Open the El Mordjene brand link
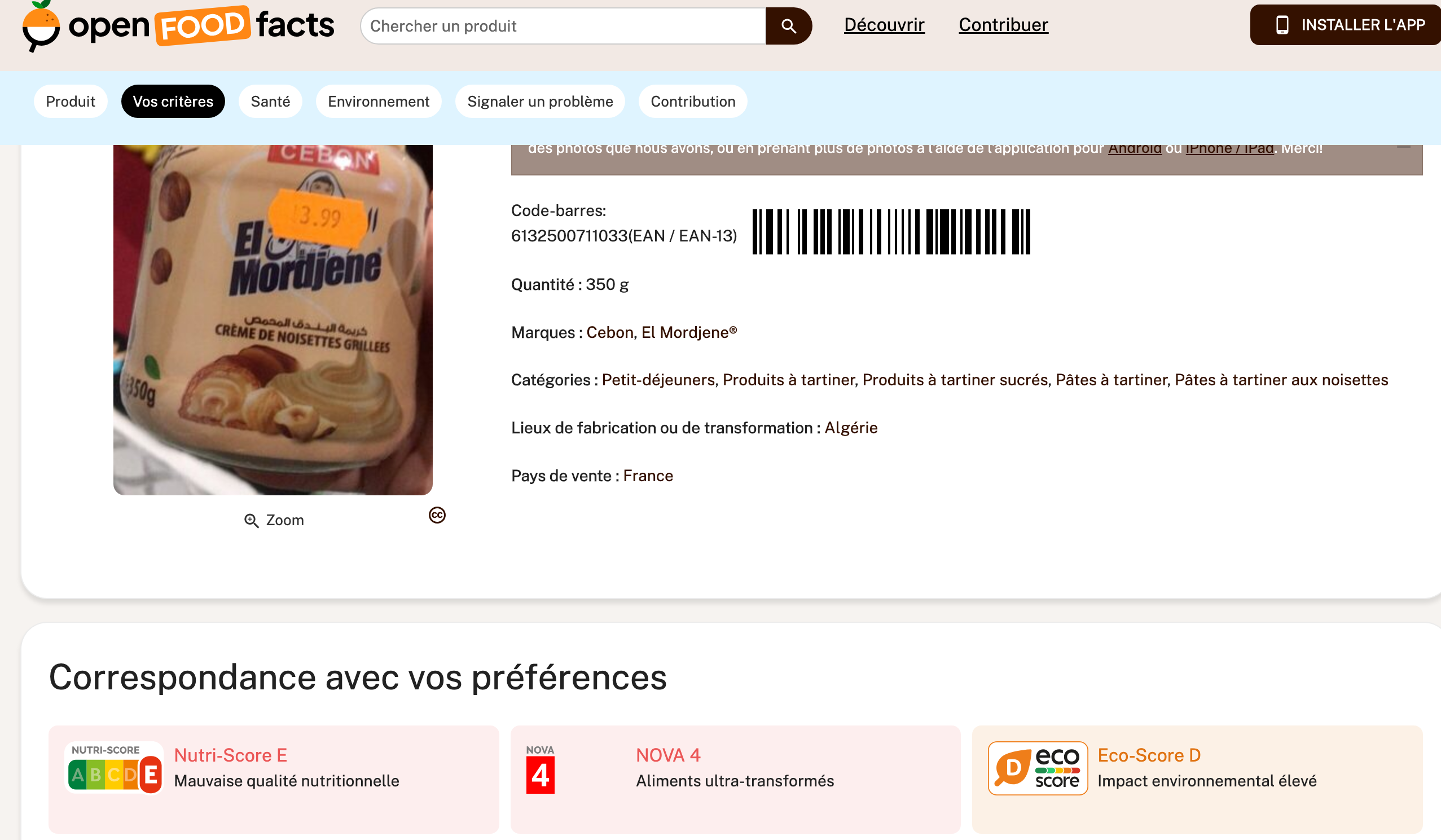 point(689,332)
